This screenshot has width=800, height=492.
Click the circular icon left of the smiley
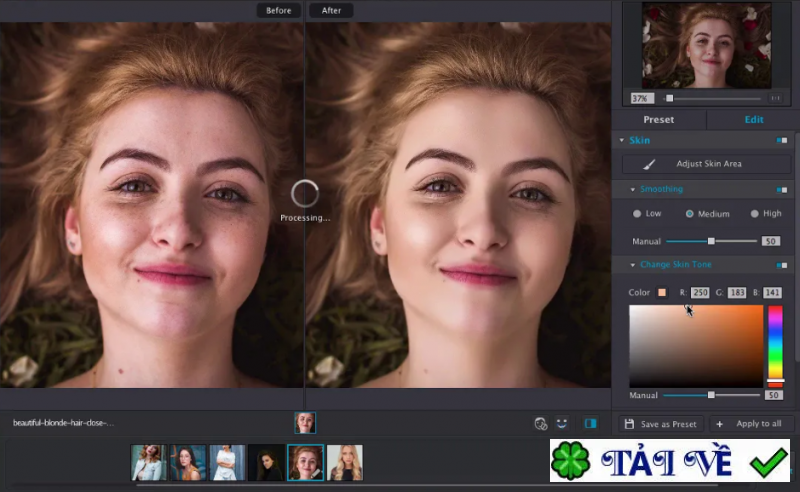[541, 423]
